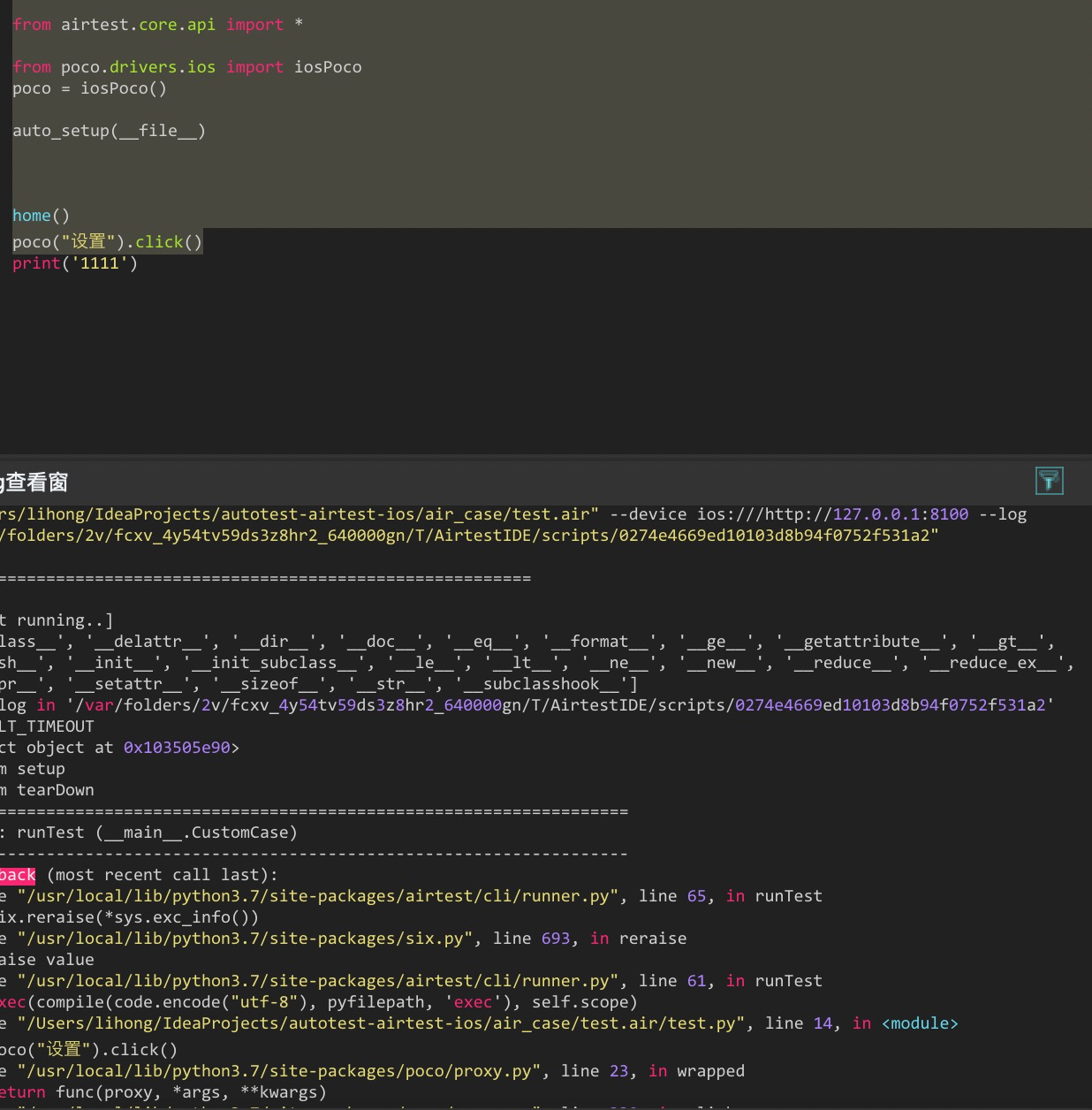Click the 'tearDown' log line

(x=47, y=790)
